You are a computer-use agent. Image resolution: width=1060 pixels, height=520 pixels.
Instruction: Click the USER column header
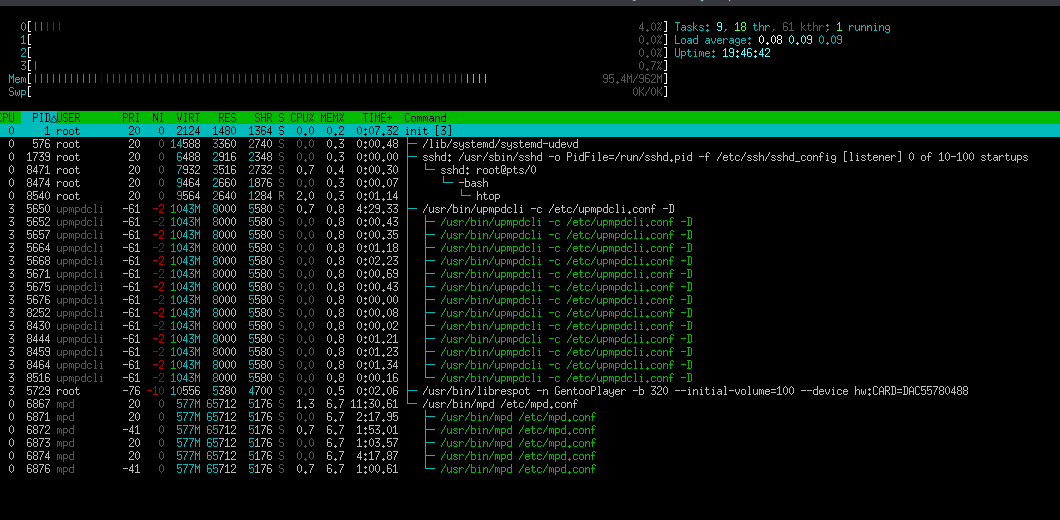click(x=70, y=118)
